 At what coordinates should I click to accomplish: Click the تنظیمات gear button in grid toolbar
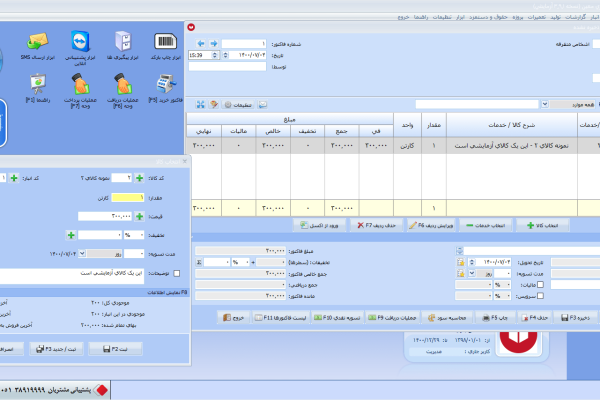pyautogui.click(x=238, y=104)
